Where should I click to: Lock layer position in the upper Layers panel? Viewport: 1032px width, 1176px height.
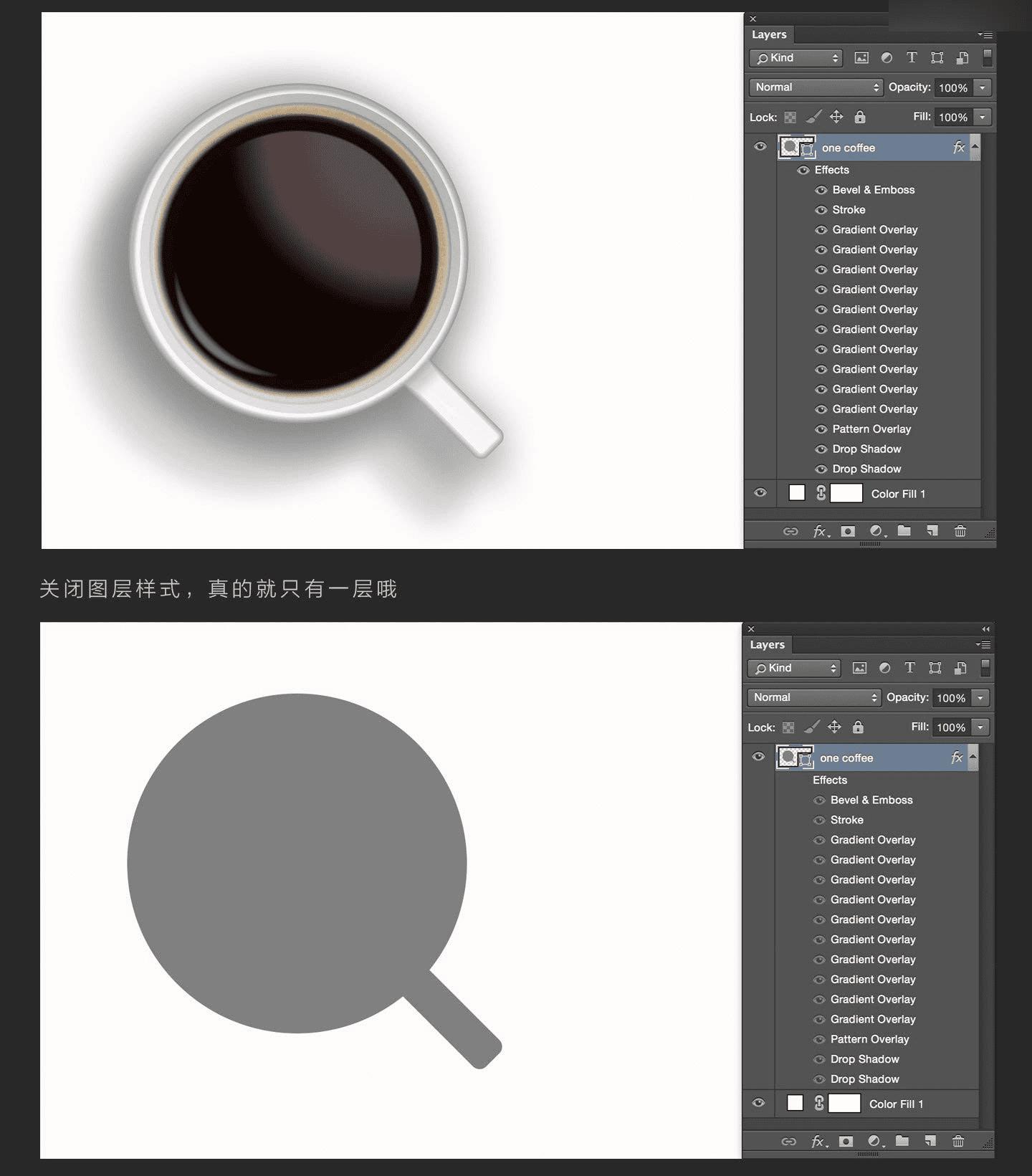coord(836,117)
